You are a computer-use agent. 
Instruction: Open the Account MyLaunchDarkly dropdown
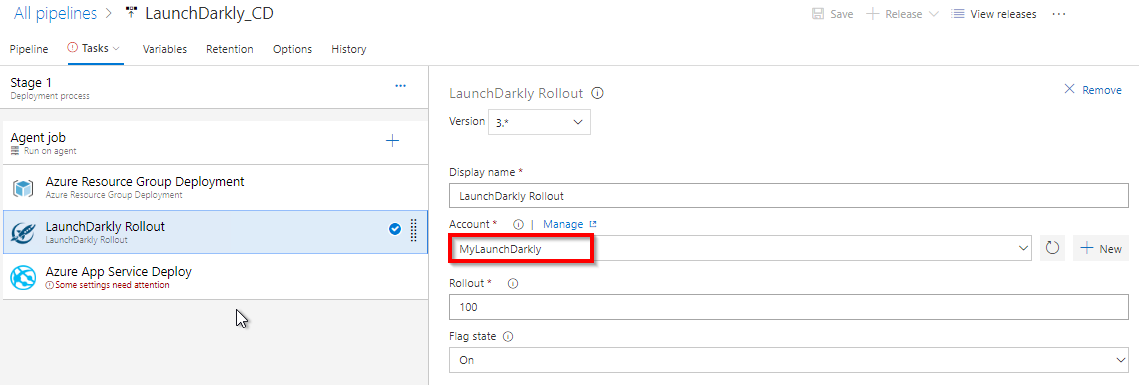(741, 248)
